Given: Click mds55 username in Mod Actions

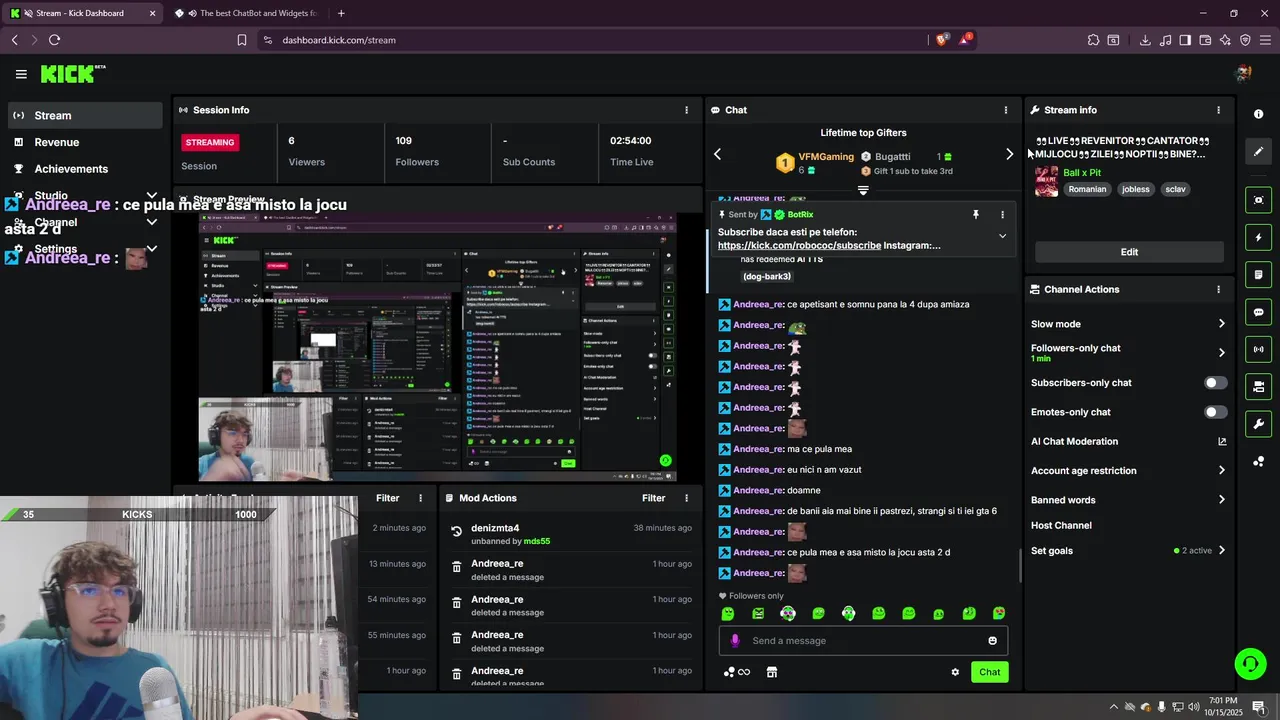Looking at the screenshot, I should coord(537,541).
